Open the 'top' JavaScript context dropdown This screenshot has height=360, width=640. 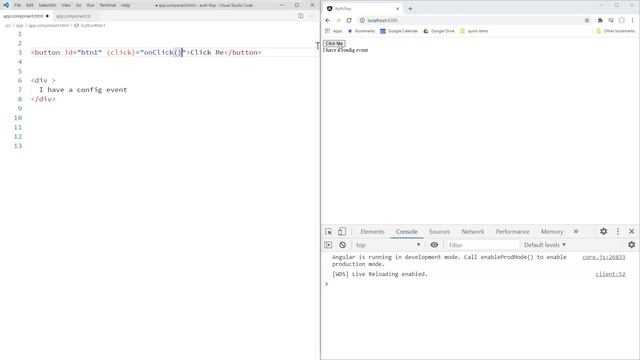coord(388,245)
